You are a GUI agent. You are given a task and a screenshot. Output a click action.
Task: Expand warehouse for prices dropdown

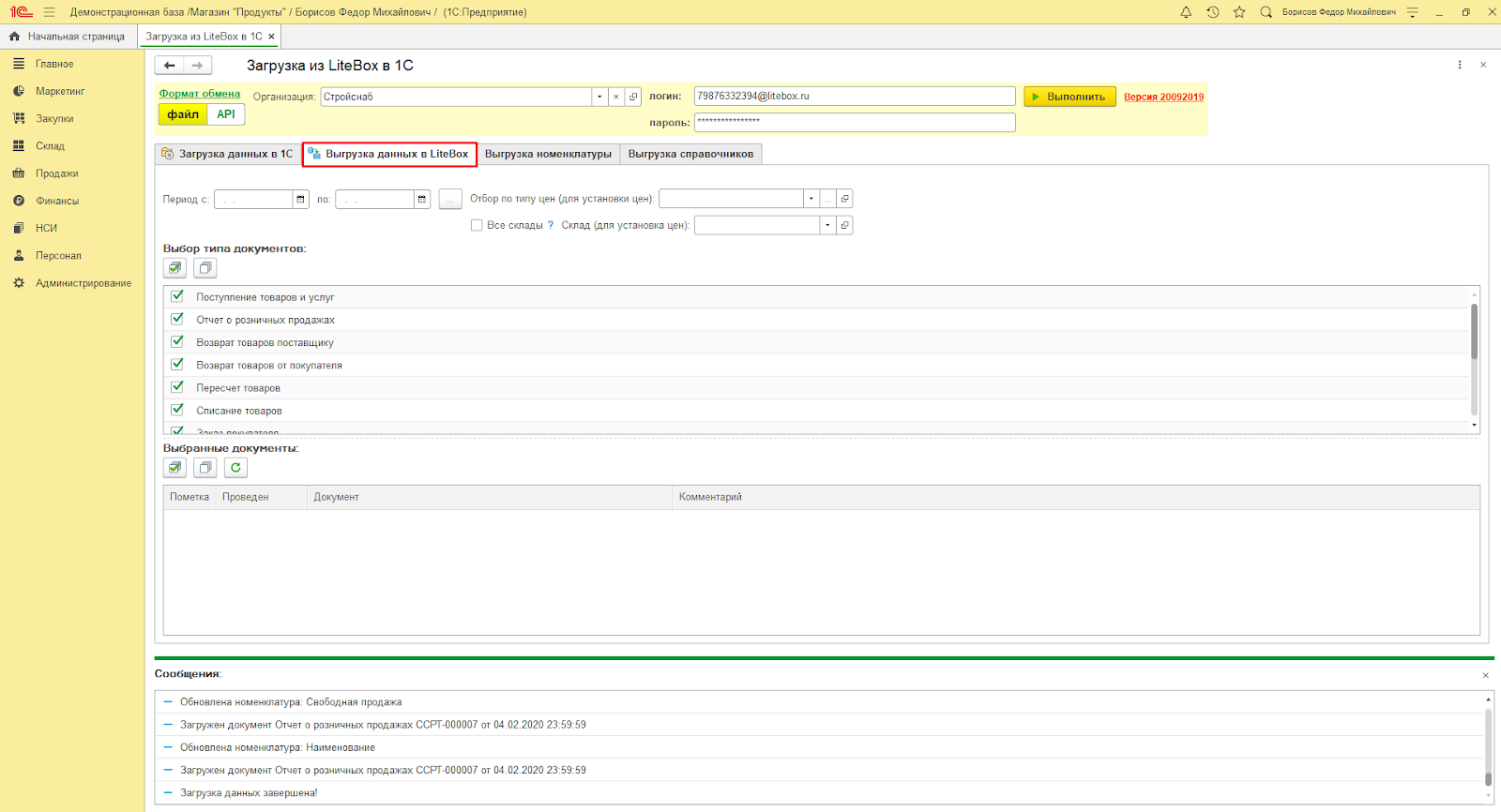pyautogui.click(x=827, y=225)
